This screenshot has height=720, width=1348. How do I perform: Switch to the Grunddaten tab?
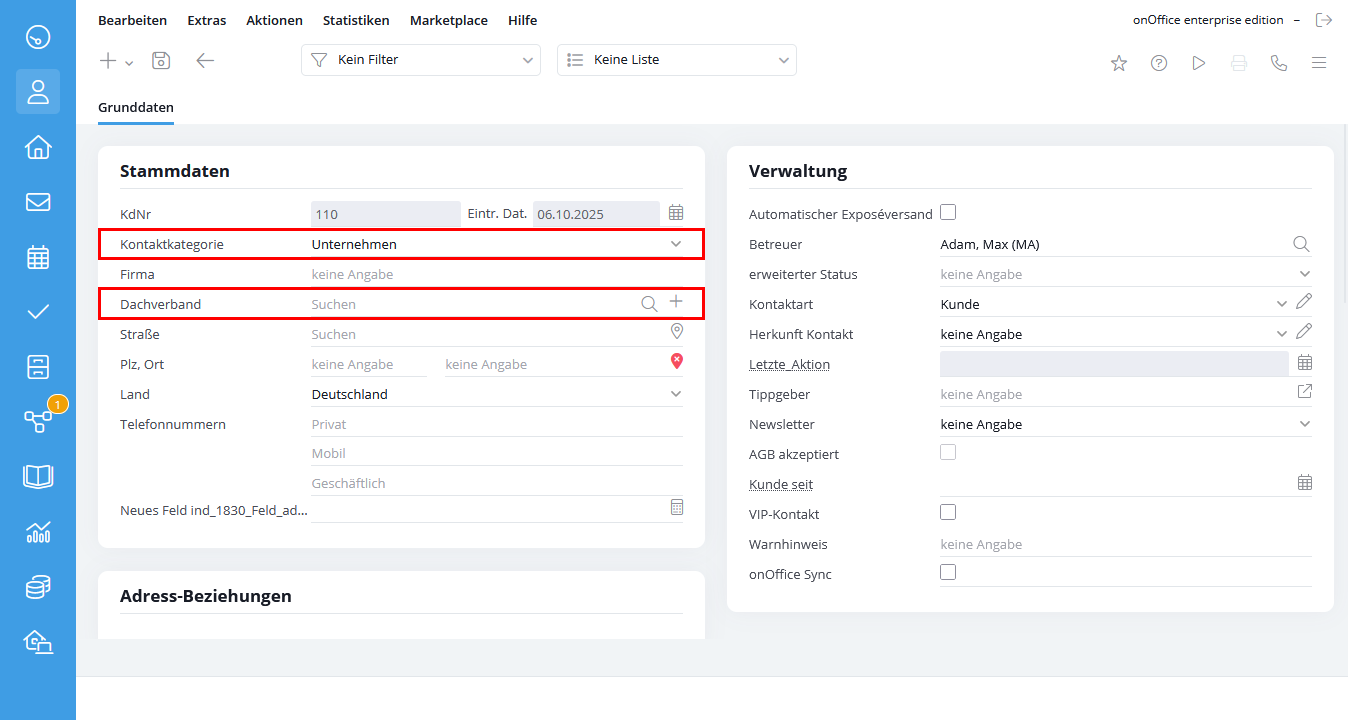(x=136, y=107)
